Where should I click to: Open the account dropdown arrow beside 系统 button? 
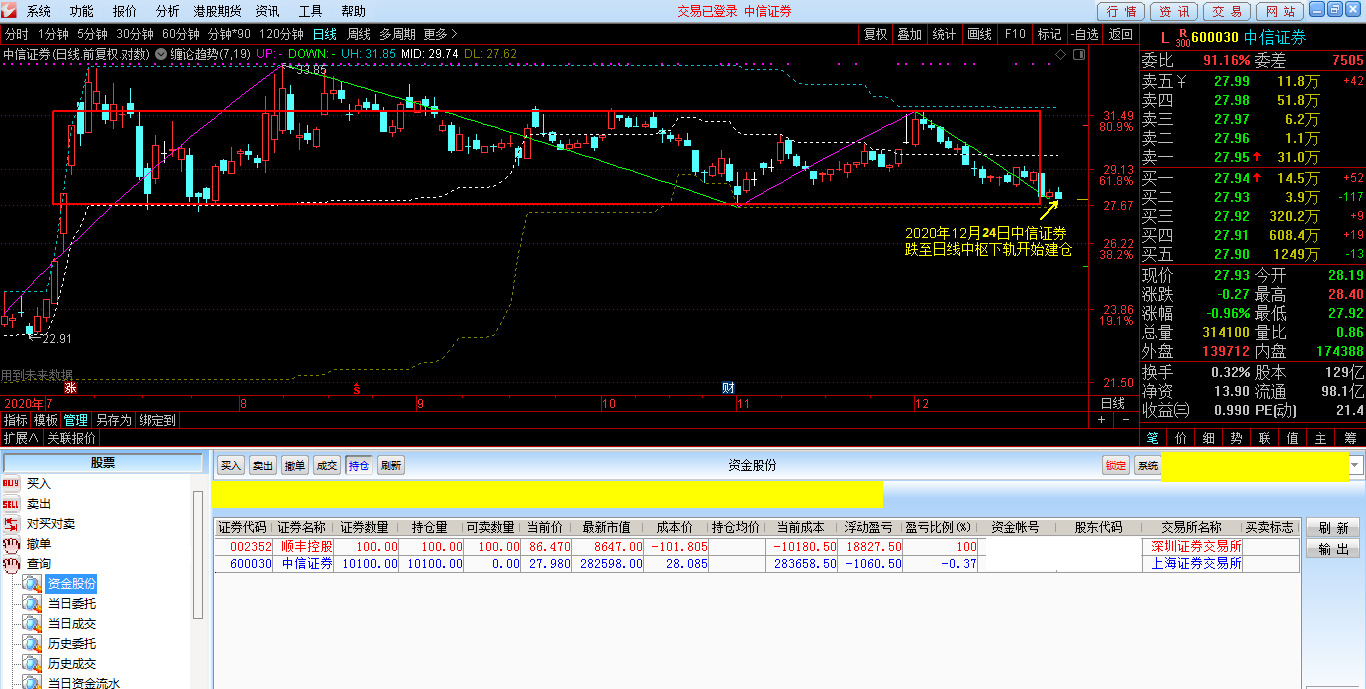point(1356,466)
